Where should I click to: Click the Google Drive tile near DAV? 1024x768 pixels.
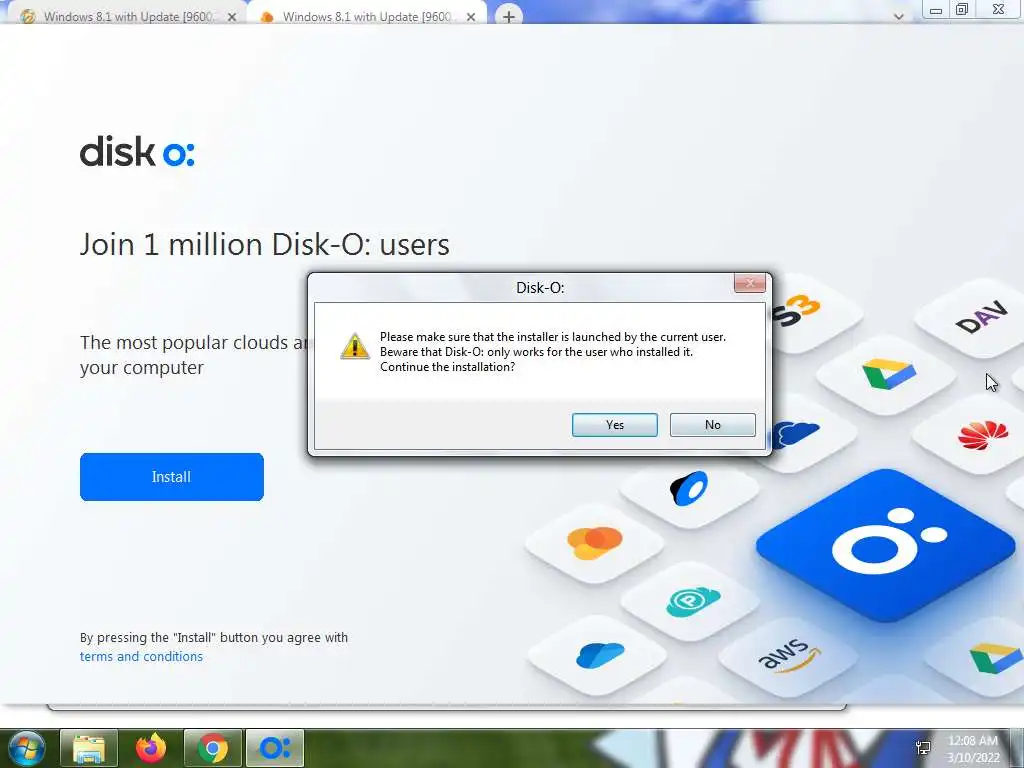[x=888, y=374]
